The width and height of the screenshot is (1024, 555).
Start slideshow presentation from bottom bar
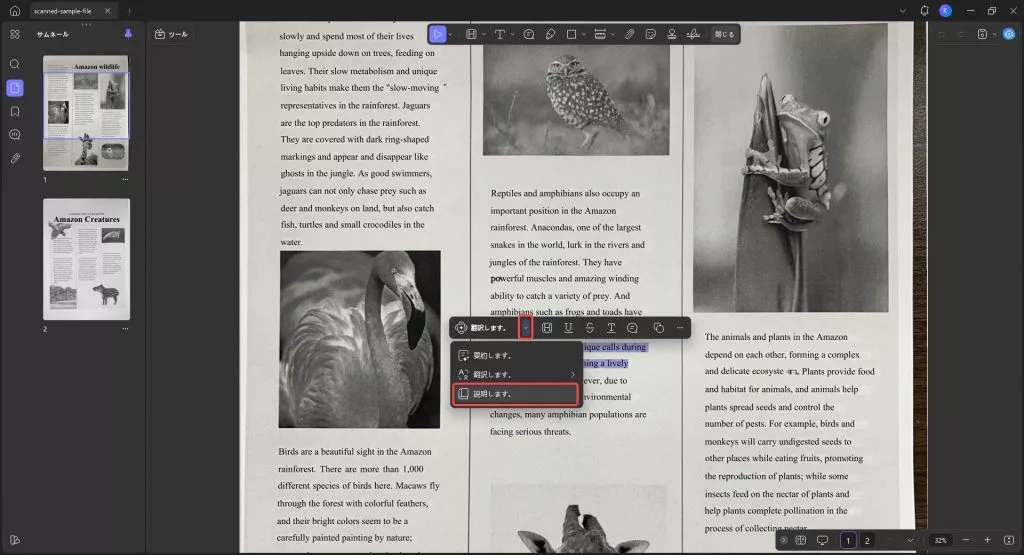(x=822, y=540)
